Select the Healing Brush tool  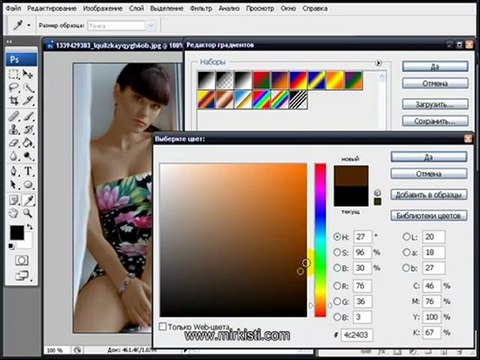point(14,116)
